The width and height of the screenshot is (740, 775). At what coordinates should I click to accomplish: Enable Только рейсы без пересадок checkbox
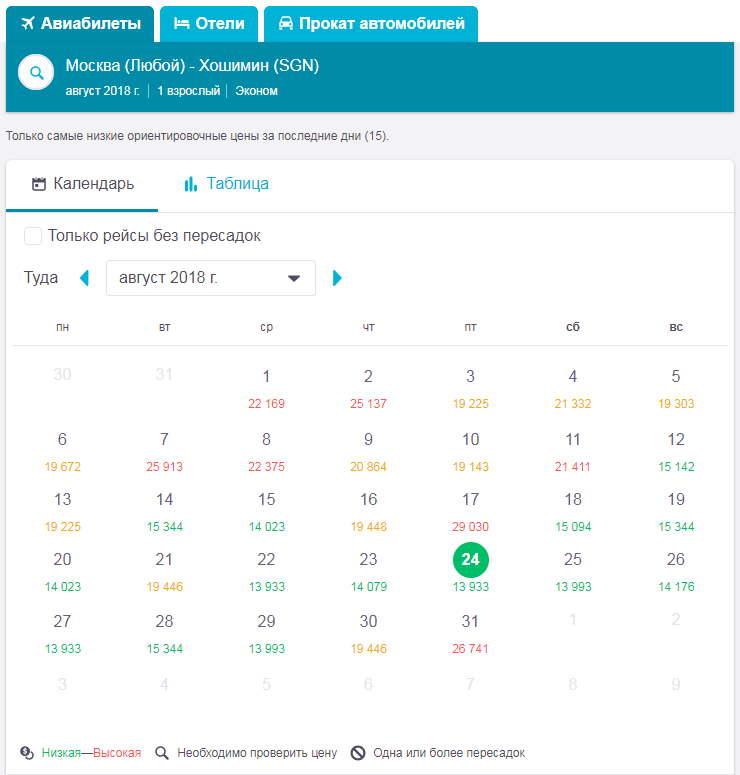[x=33, y=236]
